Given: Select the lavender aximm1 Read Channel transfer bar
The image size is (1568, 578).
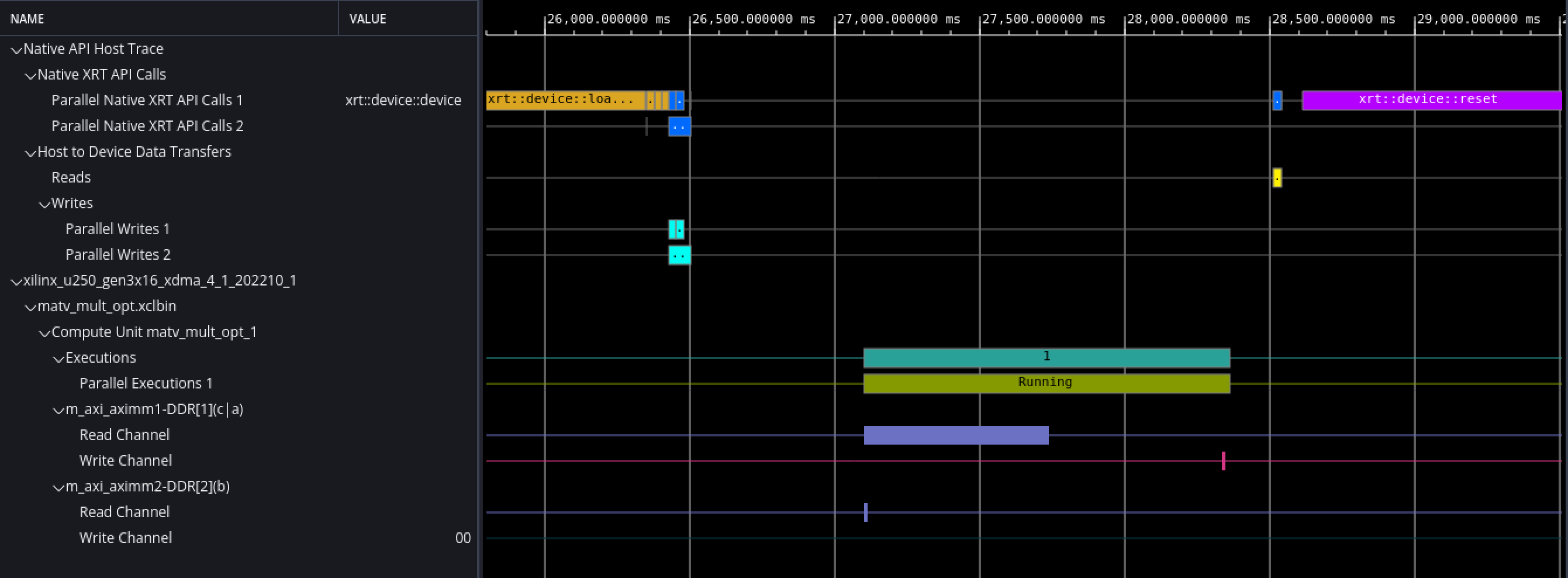Looking at the screenshot, I should [956, 435].
